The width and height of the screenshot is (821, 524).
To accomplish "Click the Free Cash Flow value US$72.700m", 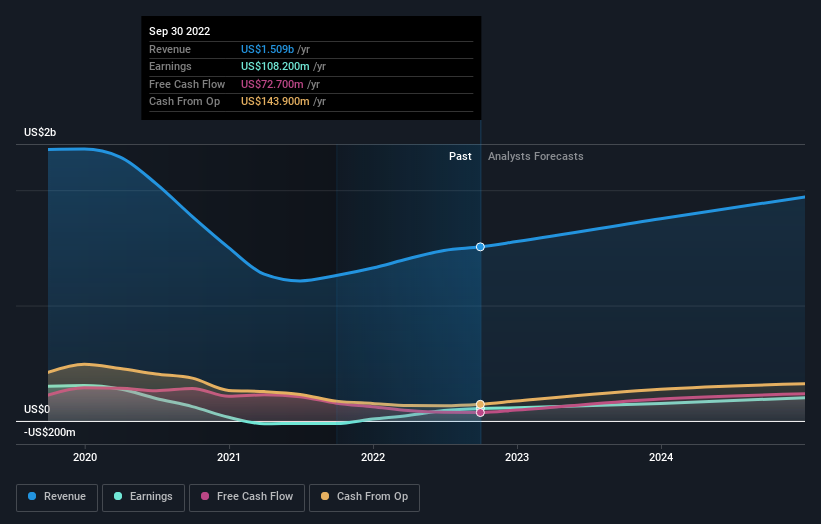I will pos(272,84).
